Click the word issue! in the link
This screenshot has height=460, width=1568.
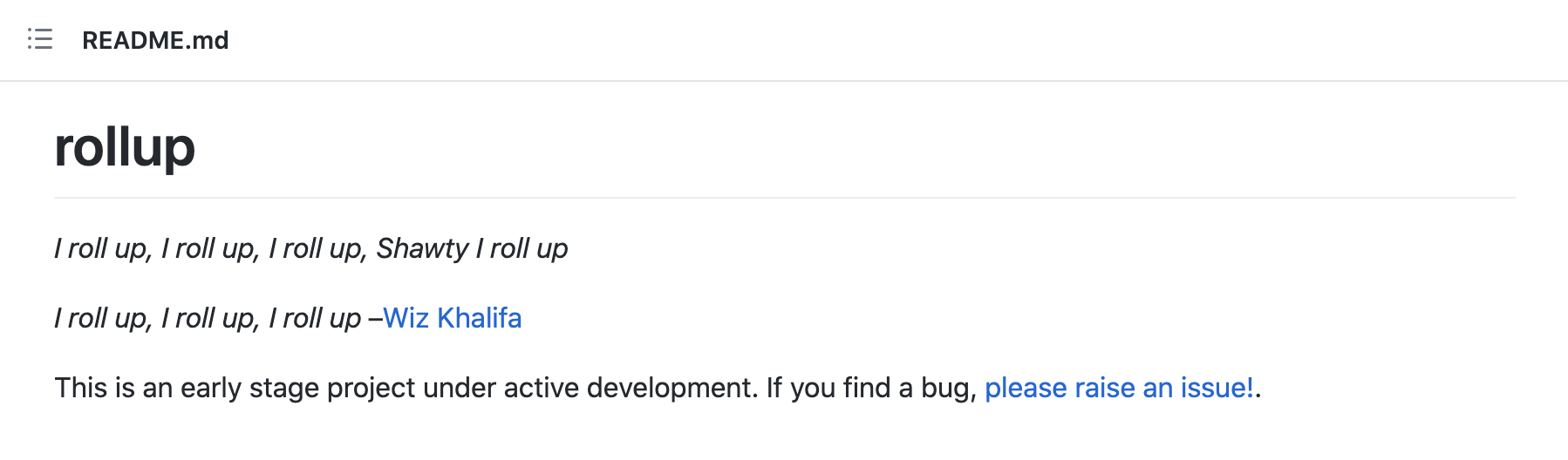pyautogui.click(x=1217, y=388)
